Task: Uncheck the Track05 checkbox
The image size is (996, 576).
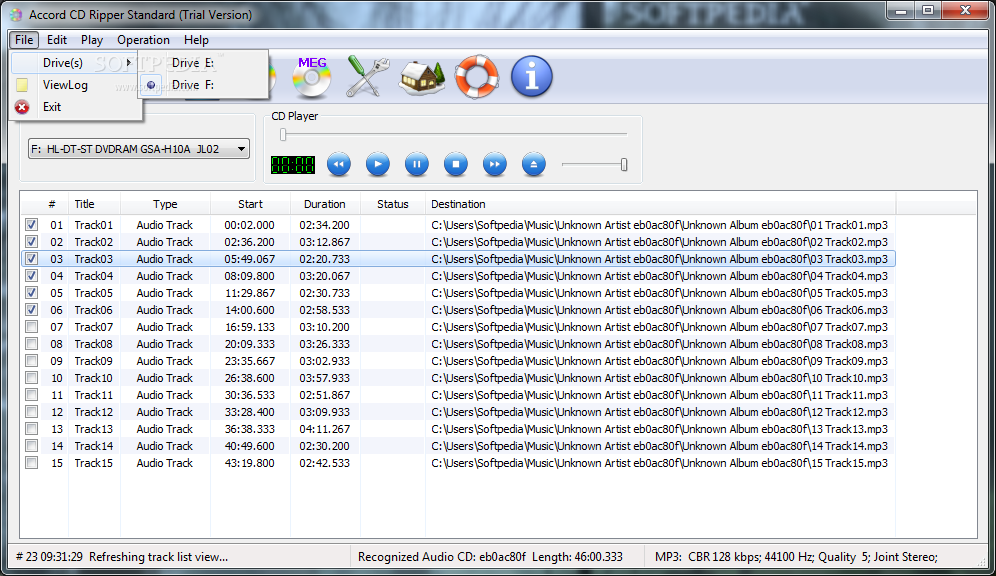Action: click(x=31, y=293)
